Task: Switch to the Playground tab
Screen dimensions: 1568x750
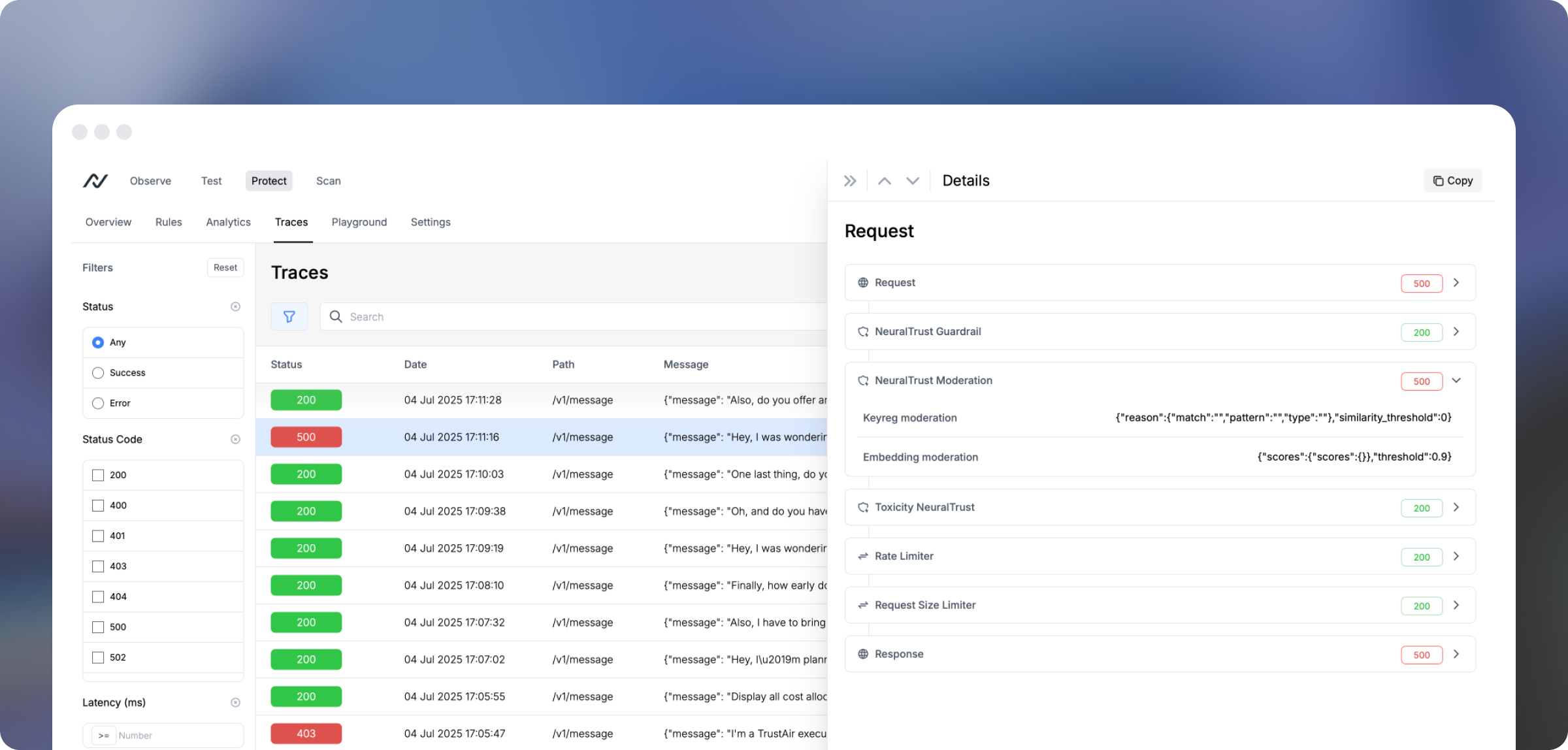Action: (359, 222)
